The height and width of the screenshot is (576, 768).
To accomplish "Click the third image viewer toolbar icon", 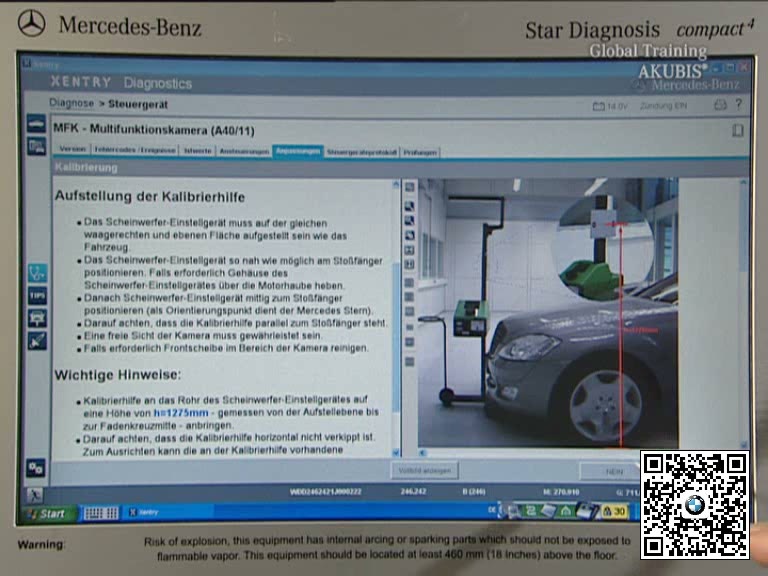I will point(409,221).
